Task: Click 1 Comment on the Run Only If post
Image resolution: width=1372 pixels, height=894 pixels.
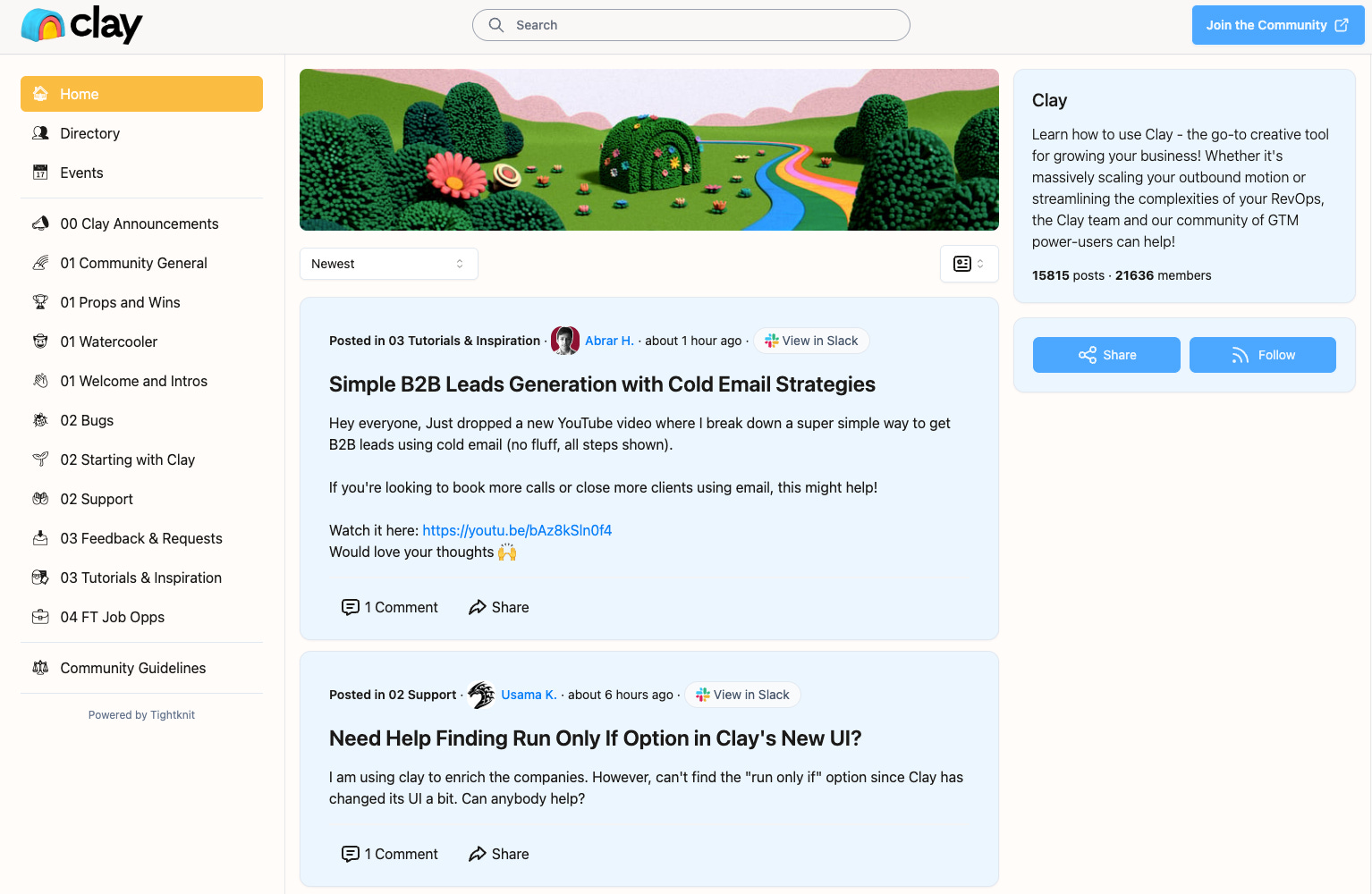Action: click(x=390, y=854)
